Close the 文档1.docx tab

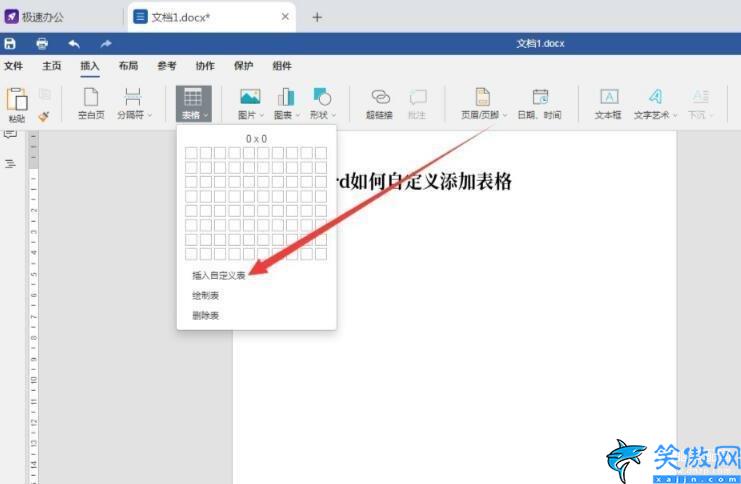[285, 17]
